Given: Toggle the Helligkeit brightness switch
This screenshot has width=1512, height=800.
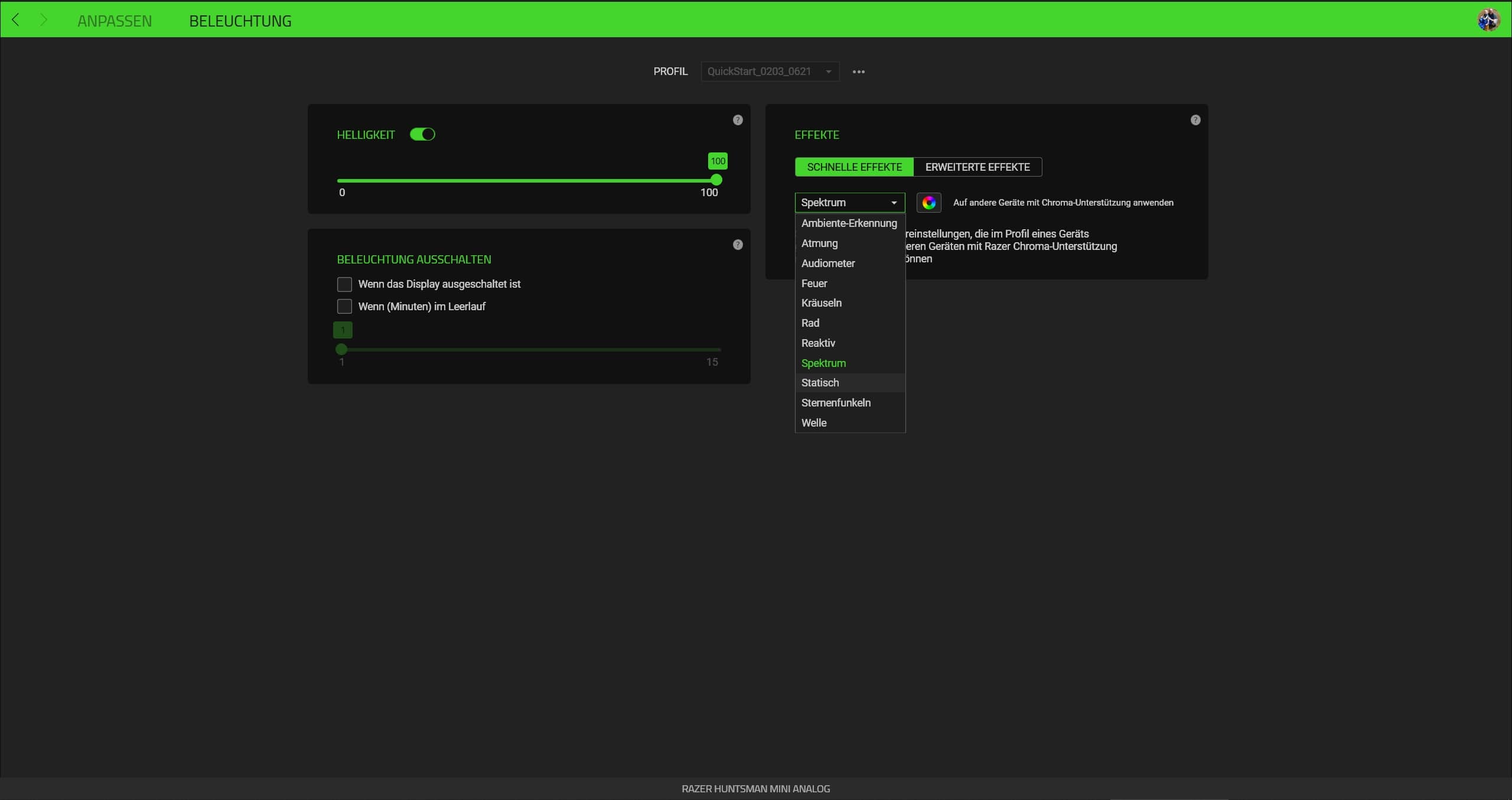Looking at the screenshot, I should (422, 135).
